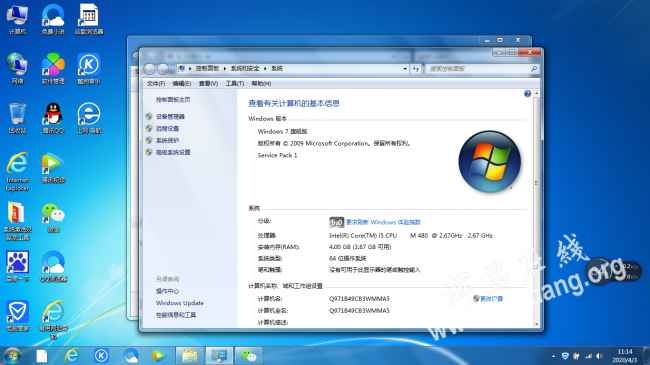Click the Windows 体验指数 refresh link
The width and height of the screenshot is (650, 365).
pyautogui.click(x=383, y=222)
